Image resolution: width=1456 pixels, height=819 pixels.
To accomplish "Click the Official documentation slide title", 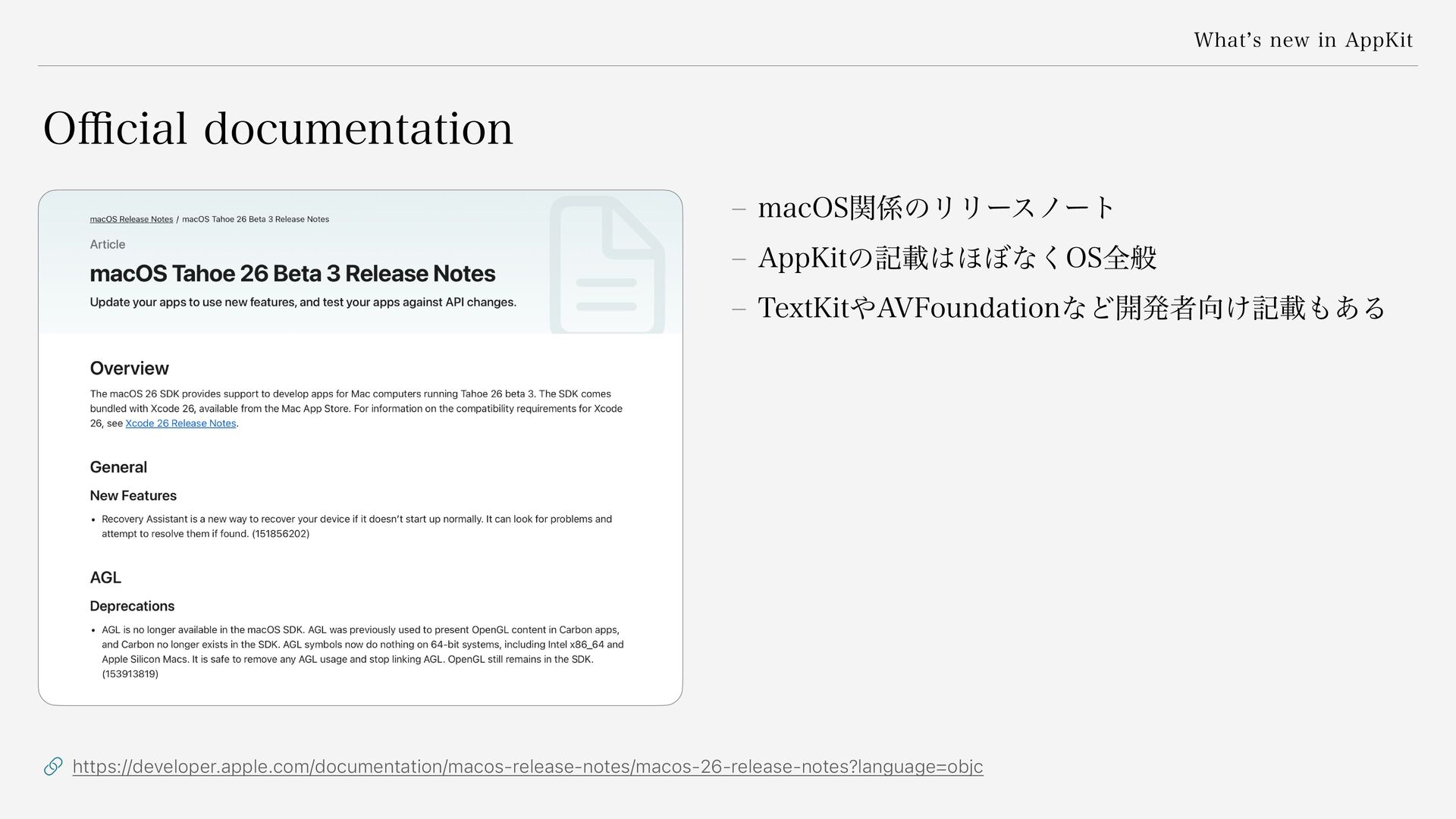I will coord(278,127).
